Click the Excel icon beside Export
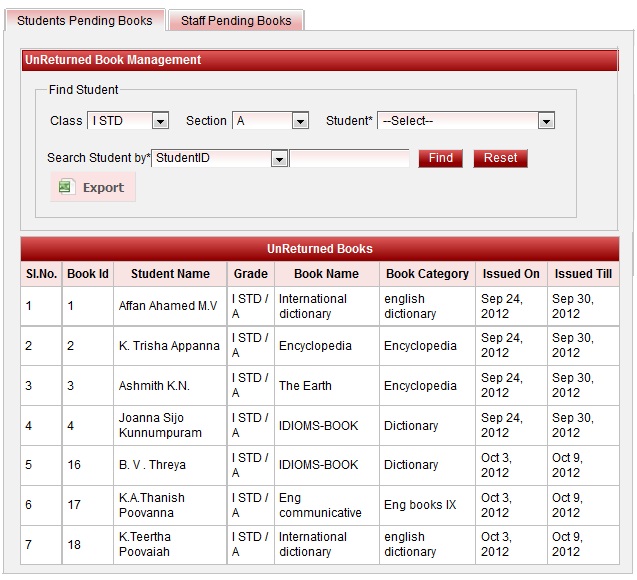The image size is (637, 580). click(x=66, y=187)
